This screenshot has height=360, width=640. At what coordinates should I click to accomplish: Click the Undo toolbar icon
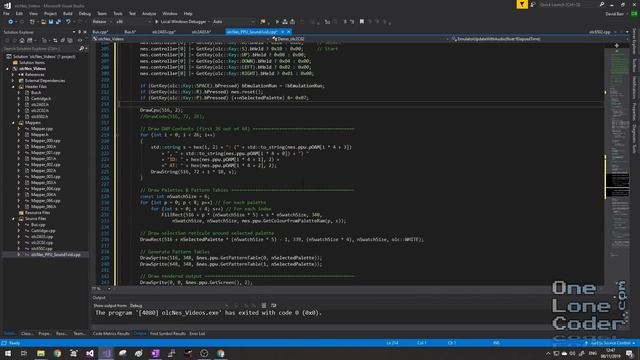68,22
